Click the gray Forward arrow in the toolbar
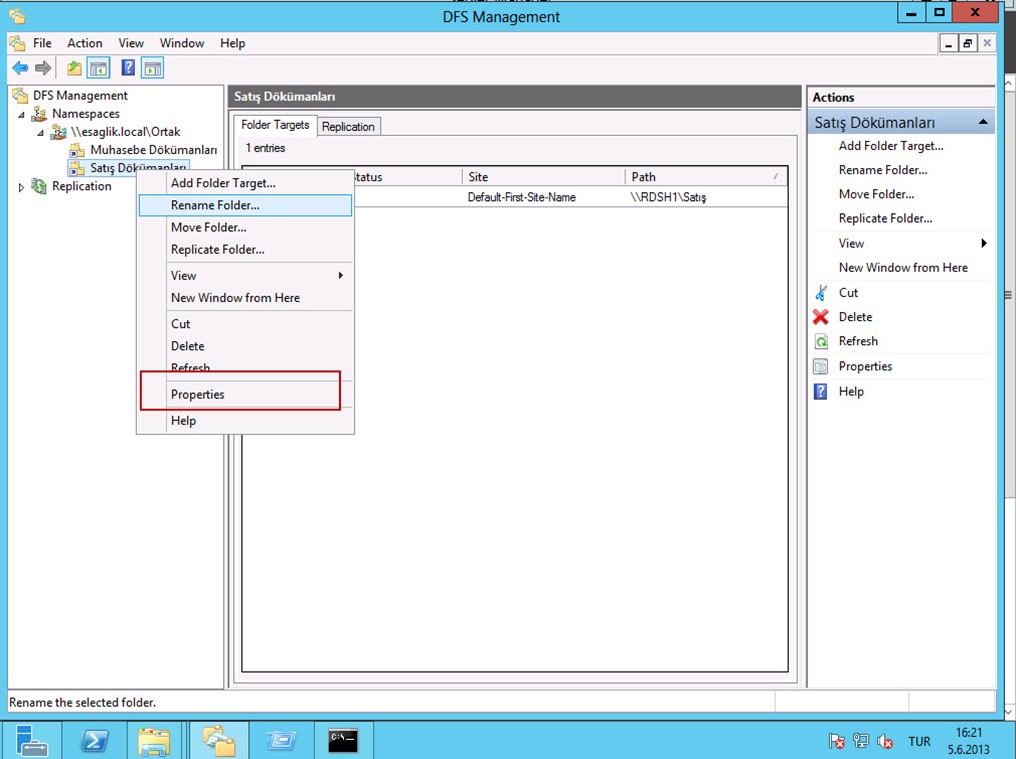The height and width of the screenshot is (759, 1016). point(43,67)
